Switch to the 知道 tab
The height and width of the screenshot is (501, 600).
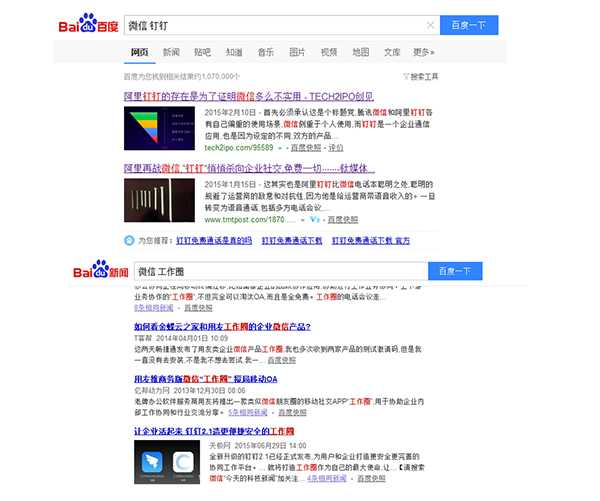(234, 52)
